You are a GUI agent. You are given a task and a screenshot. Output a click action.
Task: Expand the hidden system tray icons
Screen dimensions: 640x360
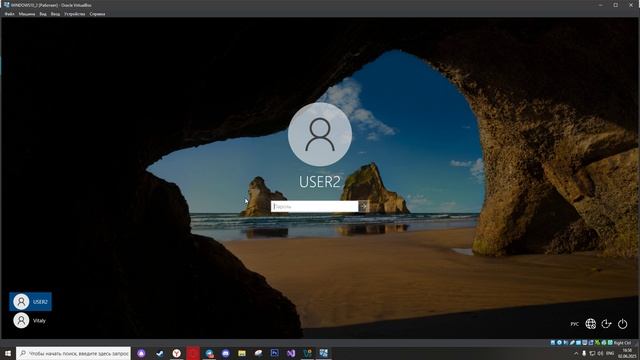[576, 353]
